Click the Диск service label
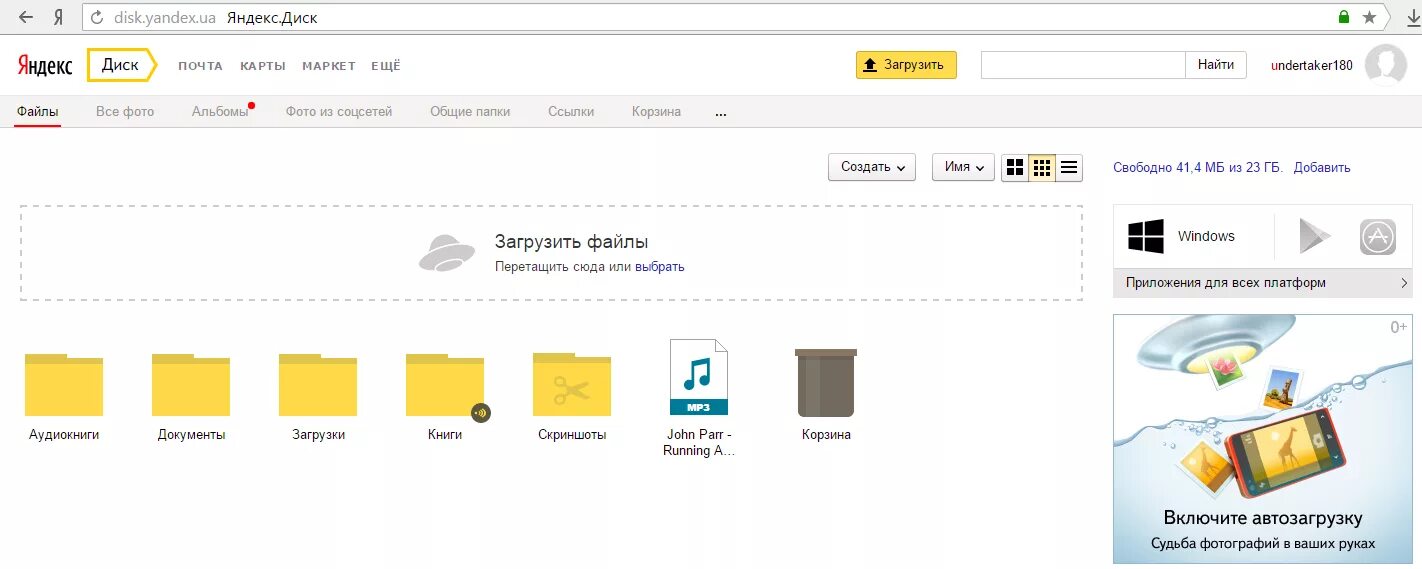Image resolution: width=1422 pixels, height=569 pixels. (x=121, y=65)
